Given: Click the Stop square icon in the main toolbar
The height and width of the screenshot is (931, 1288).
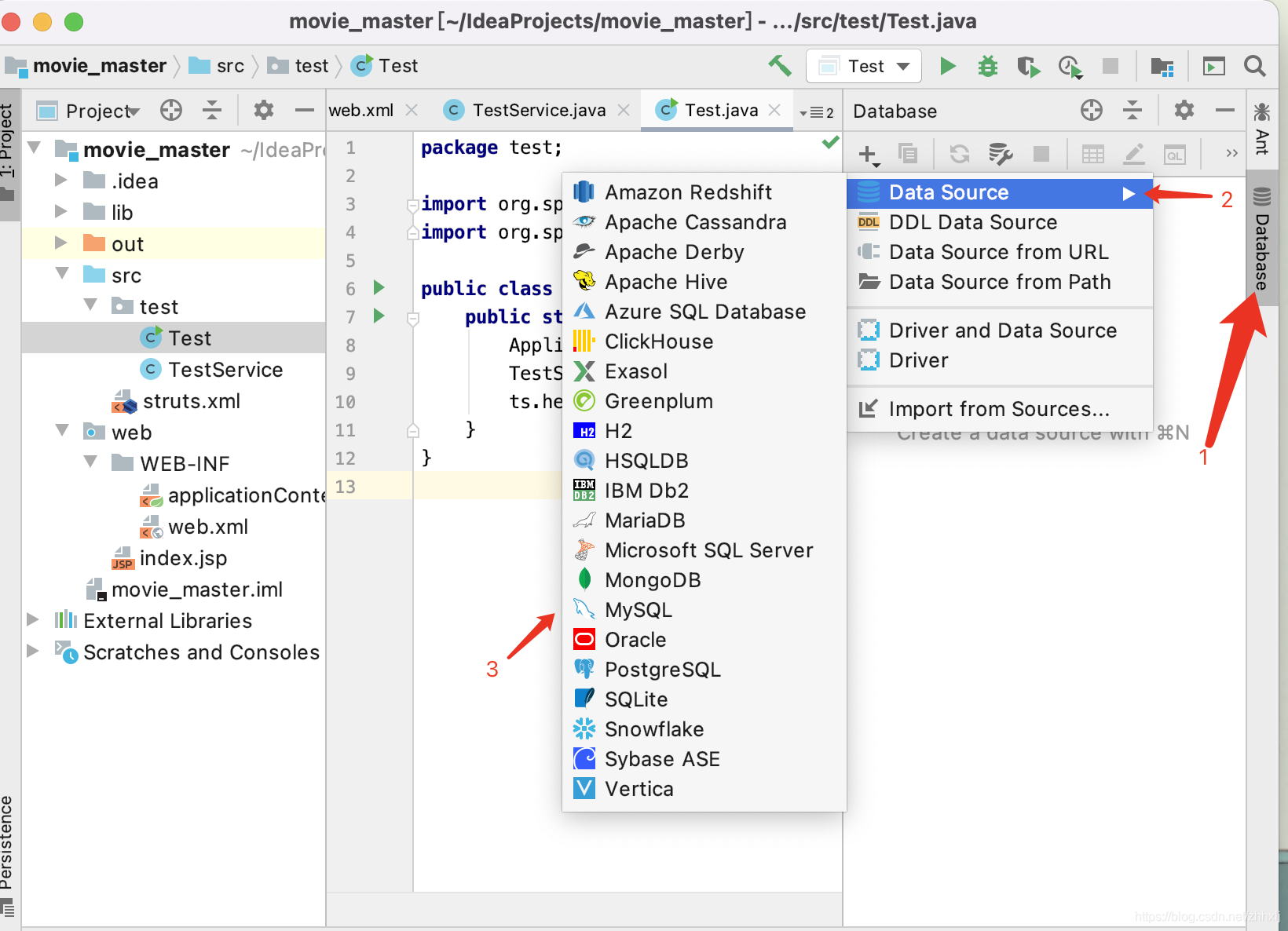Looking at the screenshot, I should tap(1110, 66).
